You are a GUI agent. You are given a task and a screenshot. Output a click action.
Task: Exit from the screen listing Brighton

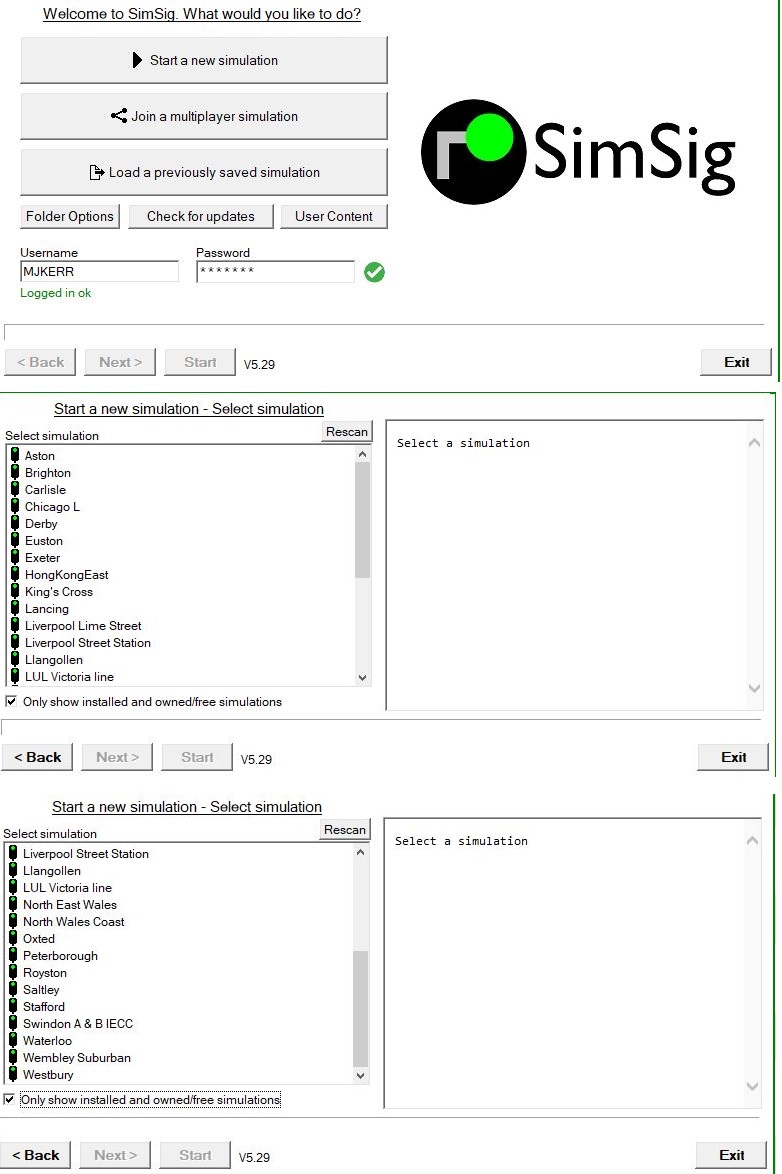(x=733, y=757)
